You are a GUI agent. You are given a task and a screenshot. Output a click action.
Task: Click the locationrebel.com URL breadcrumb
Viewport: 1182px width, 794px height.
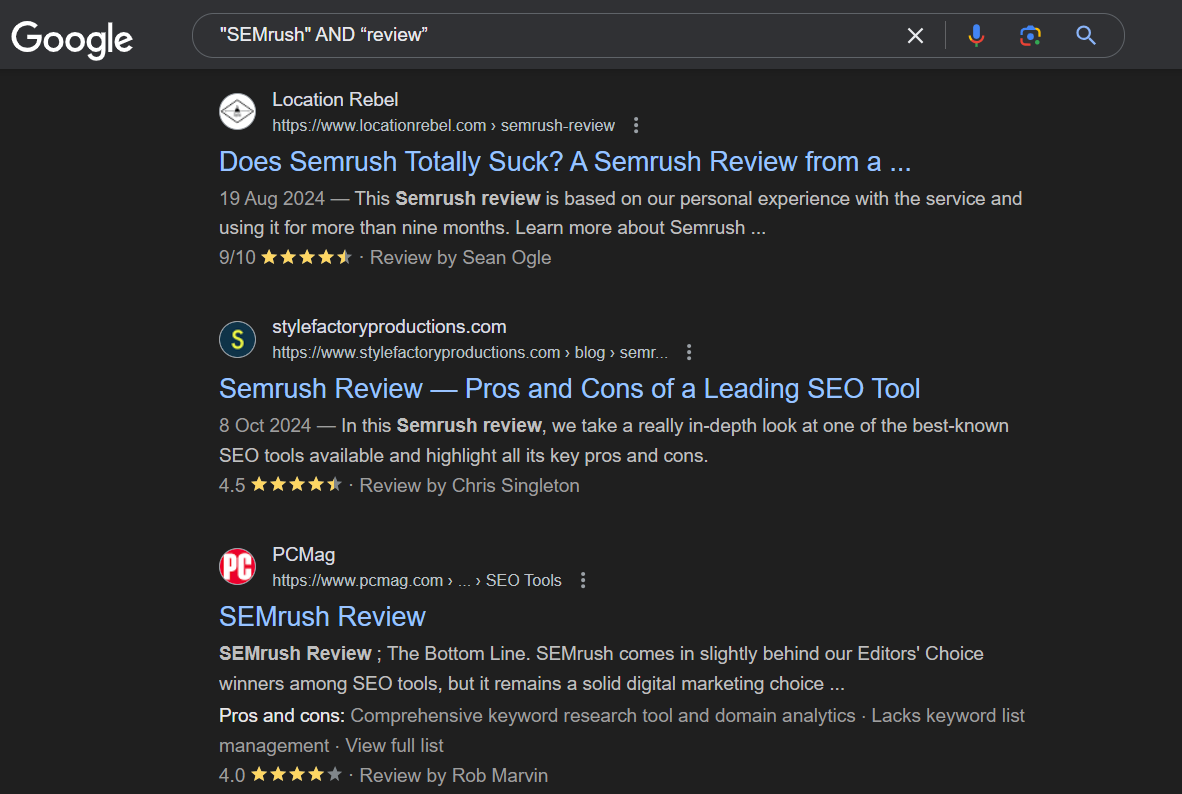pyautogui.click(x=443, y=125)
